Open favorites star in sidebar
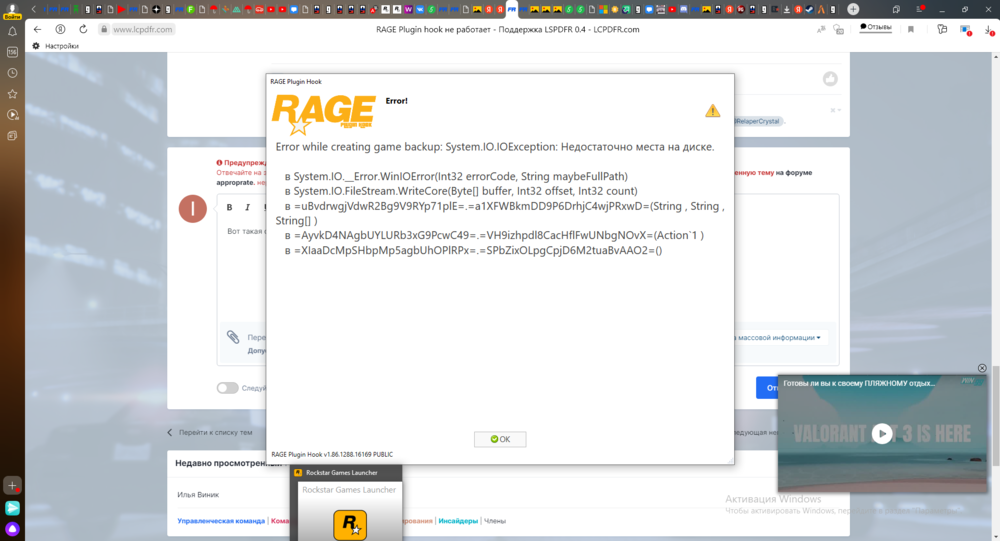Viewport: 1000px width, 541px height. (12, 94)
